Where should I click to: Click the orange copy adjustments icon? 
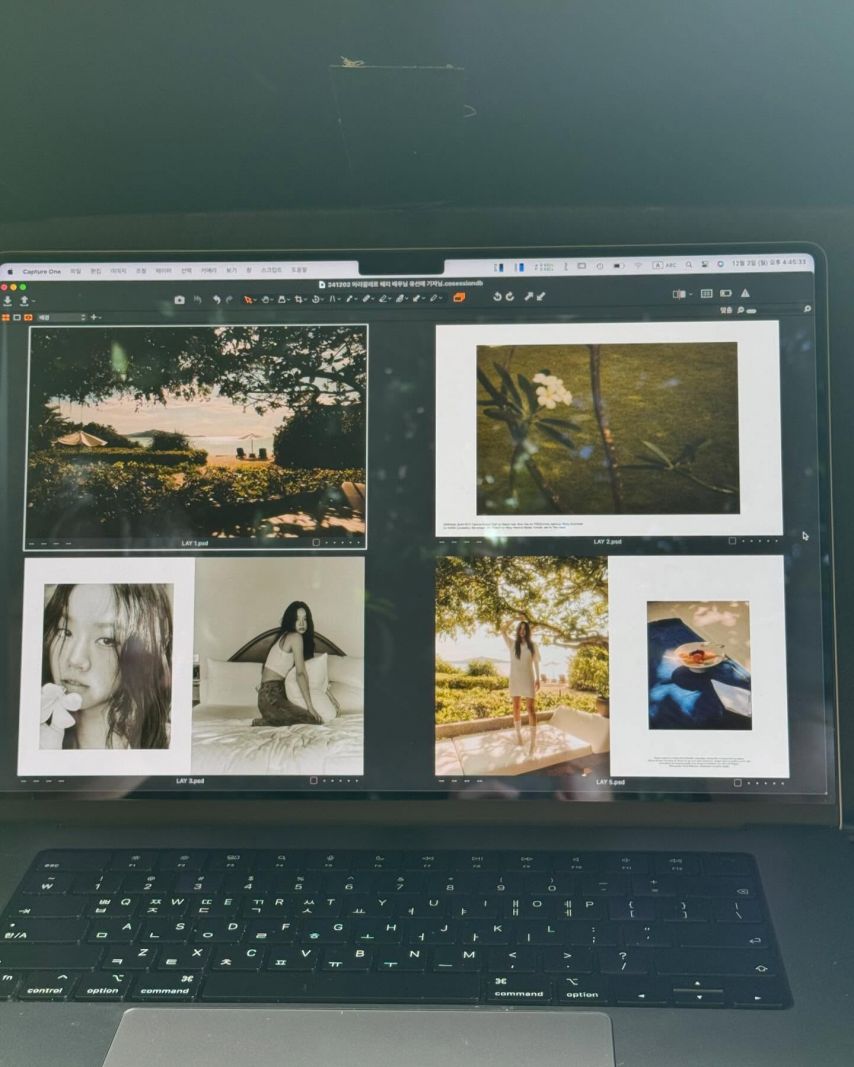(x=459, y=297)
